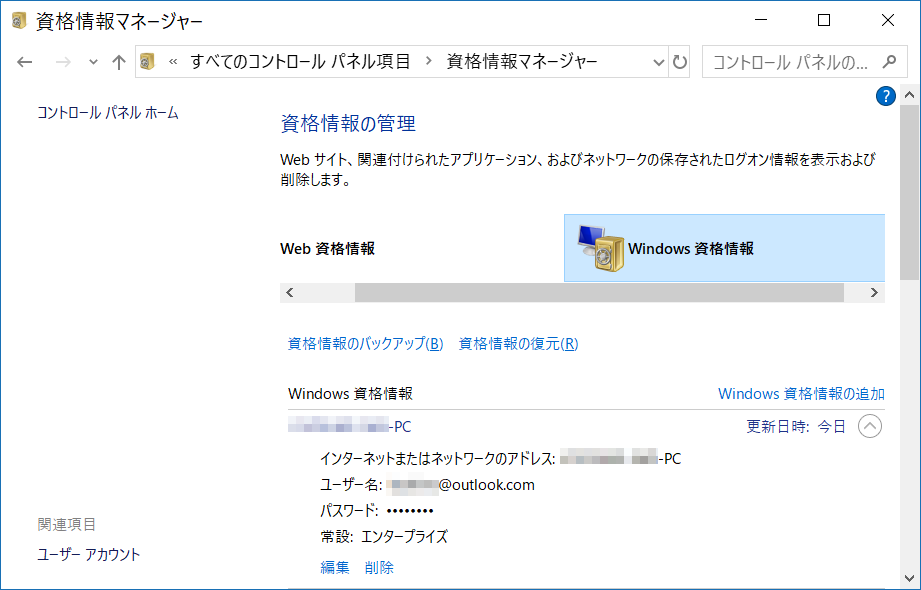
Task: Open コントロール パネル ホーム link
Action: point(107,112)
